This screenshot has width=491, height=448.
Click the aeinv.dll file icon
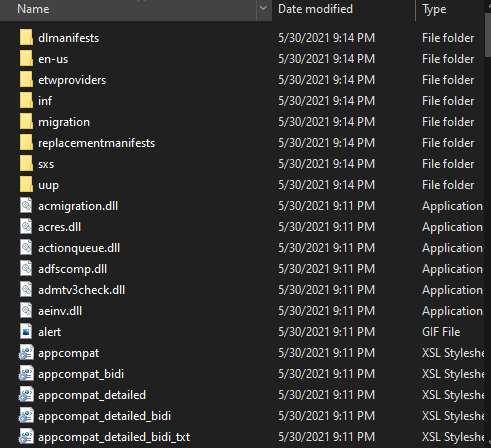26,310
